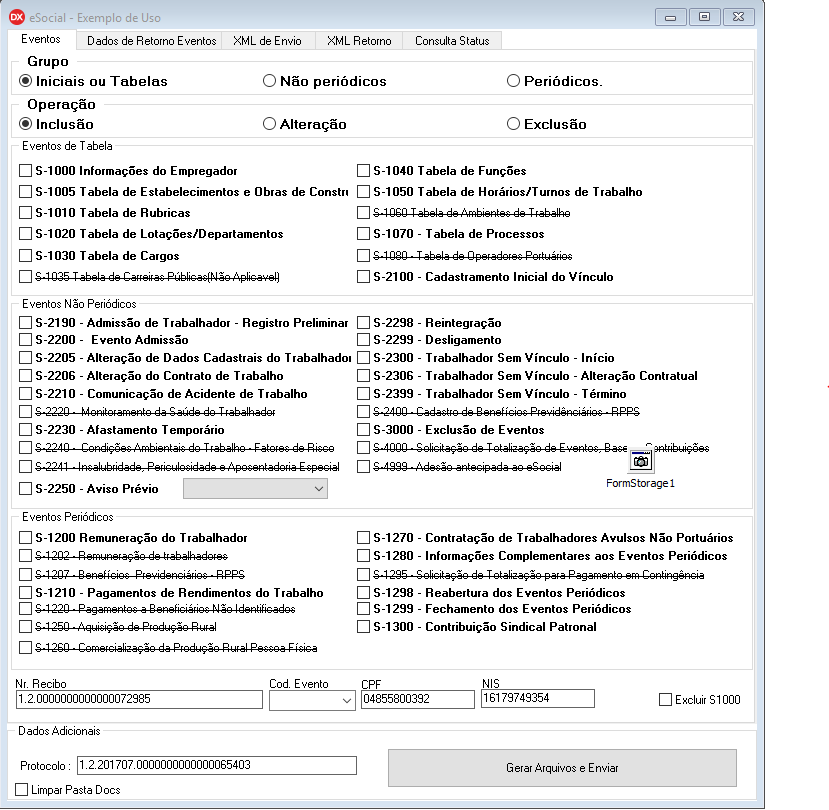Minimize the eSocial window

click(x=670, y=17)
